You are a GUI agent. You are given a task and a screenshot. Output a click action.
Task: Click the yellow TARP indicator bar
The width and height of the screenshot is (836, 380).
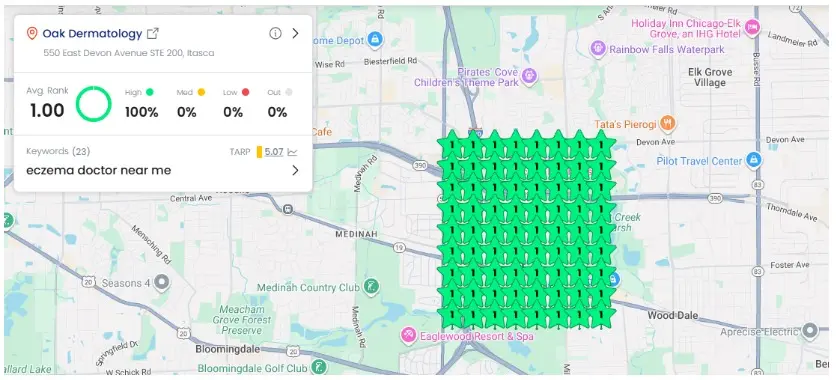259,152
